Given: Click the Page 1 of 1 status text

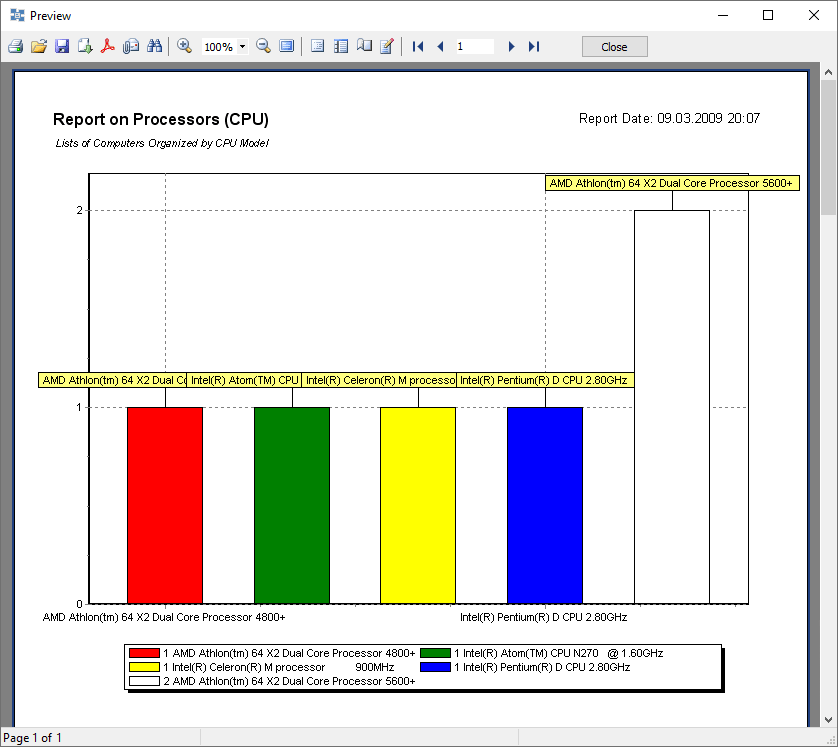Looking at the screenshot, I should 33,738.
